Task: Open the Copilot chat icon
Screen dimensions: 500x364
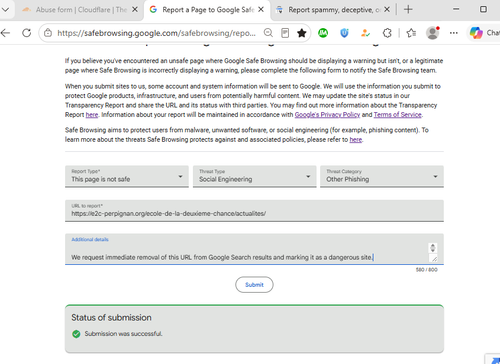Action: tap(476, 33)
